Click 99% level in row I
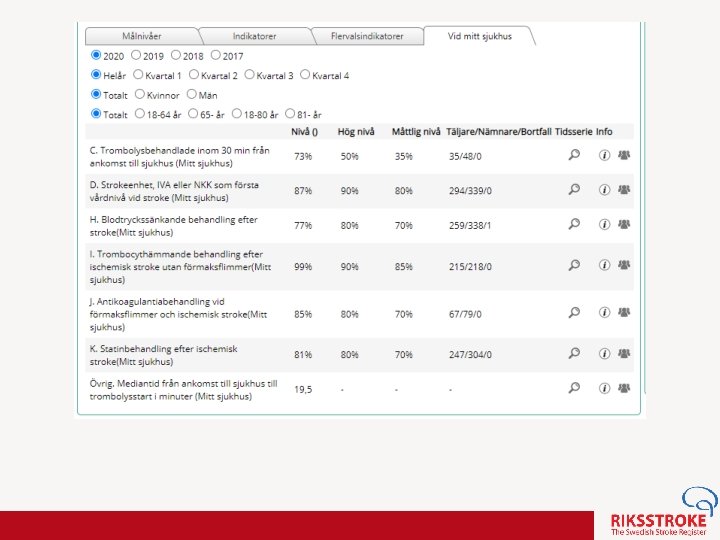 [x=303, y=267]
